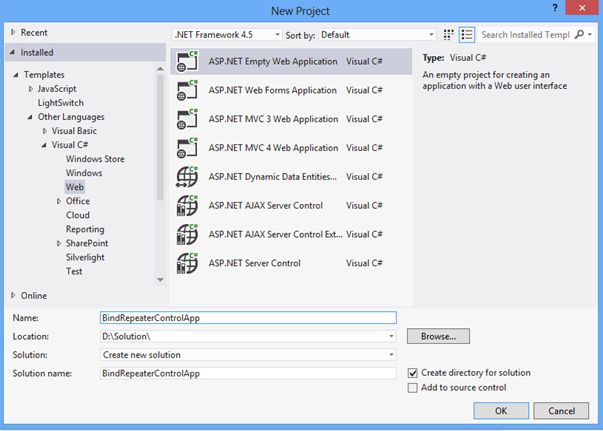Select the Silverlight template category

click(85, 257)
